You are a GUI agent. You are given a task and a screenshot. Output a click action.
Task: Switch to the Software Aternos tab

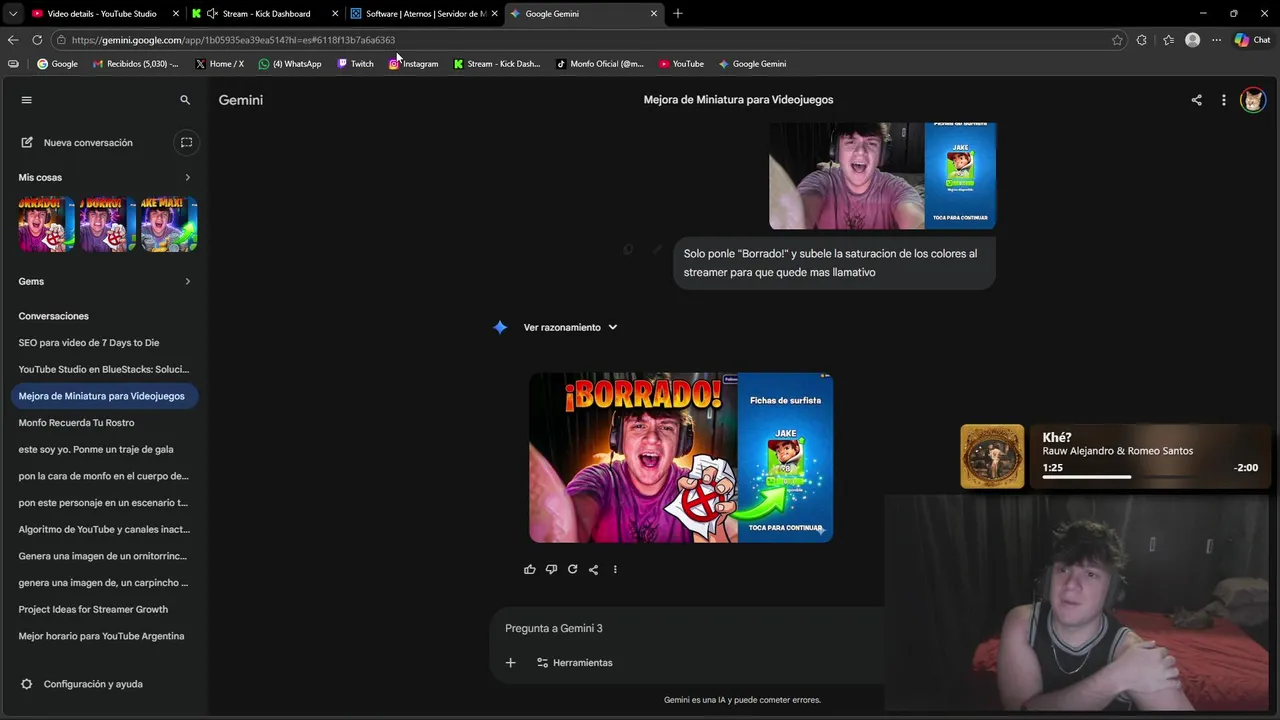[x=424, y=13]
